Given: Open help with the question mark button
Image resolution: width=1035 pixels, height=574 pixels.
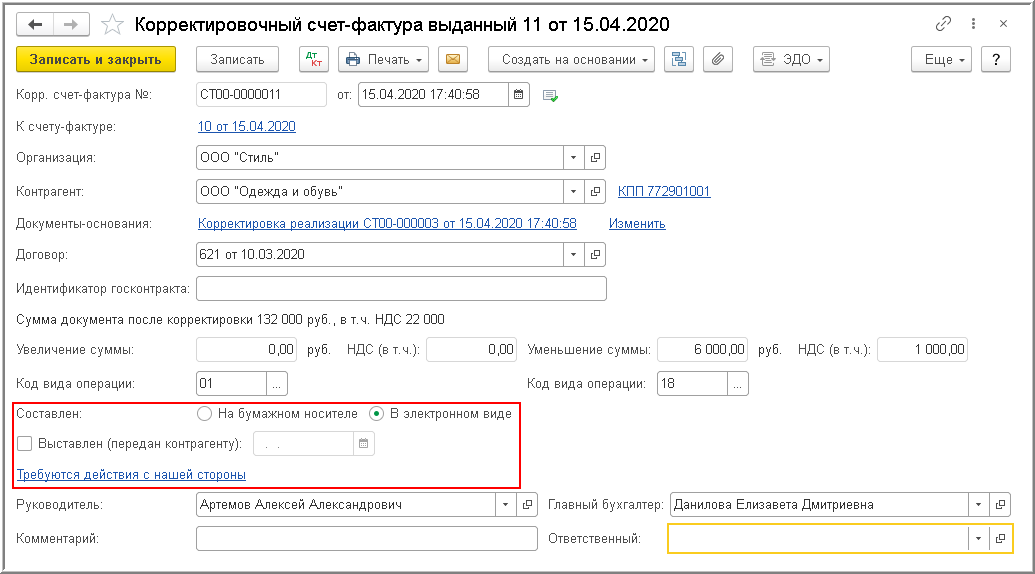Looking at the screenshot, I should (996, 59).
